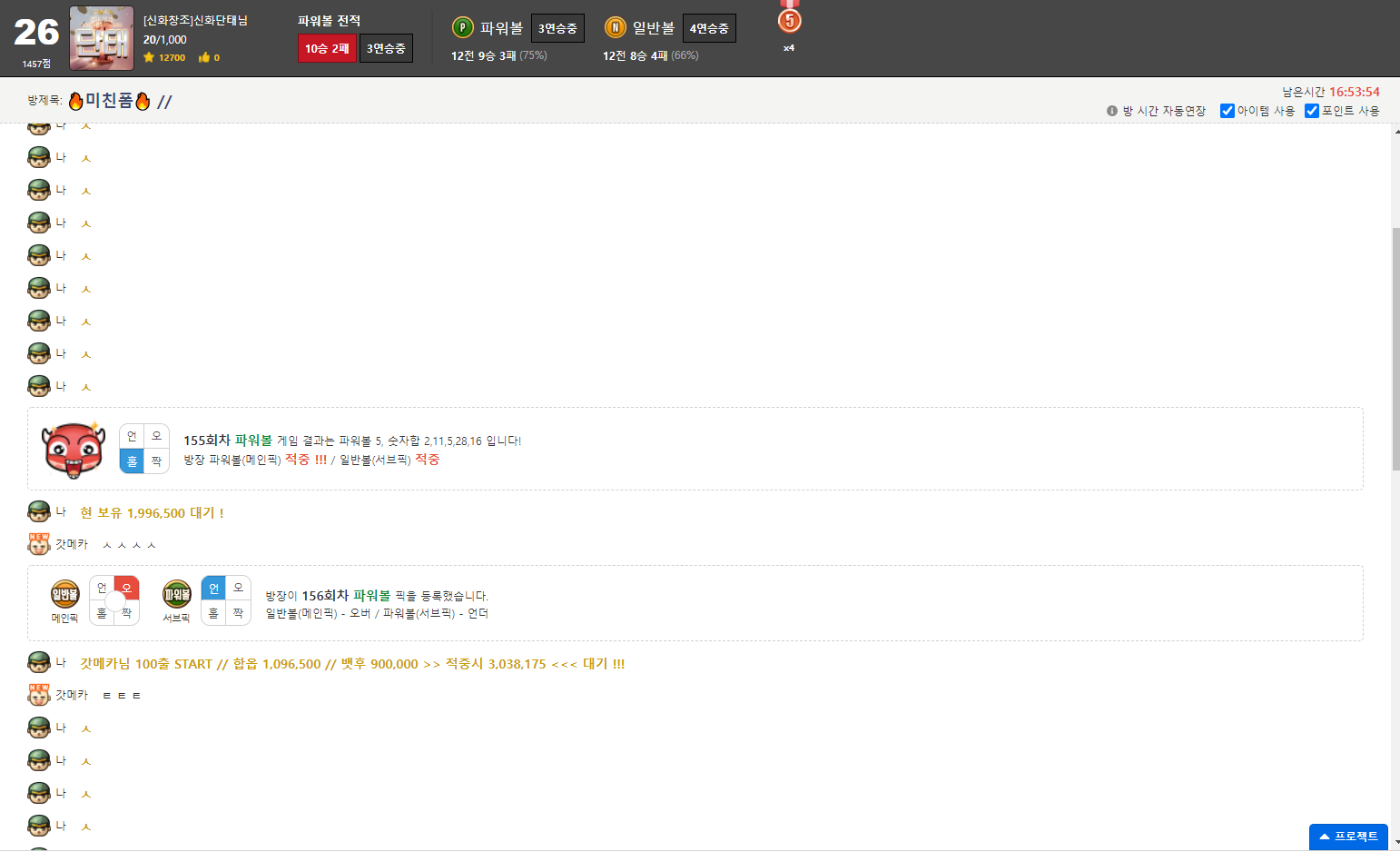Image resolution: width=1400 pixels, height=852 pixels.
Task: Uncheck the 아이템 사용 checkbox
Action: (1227, 111)
